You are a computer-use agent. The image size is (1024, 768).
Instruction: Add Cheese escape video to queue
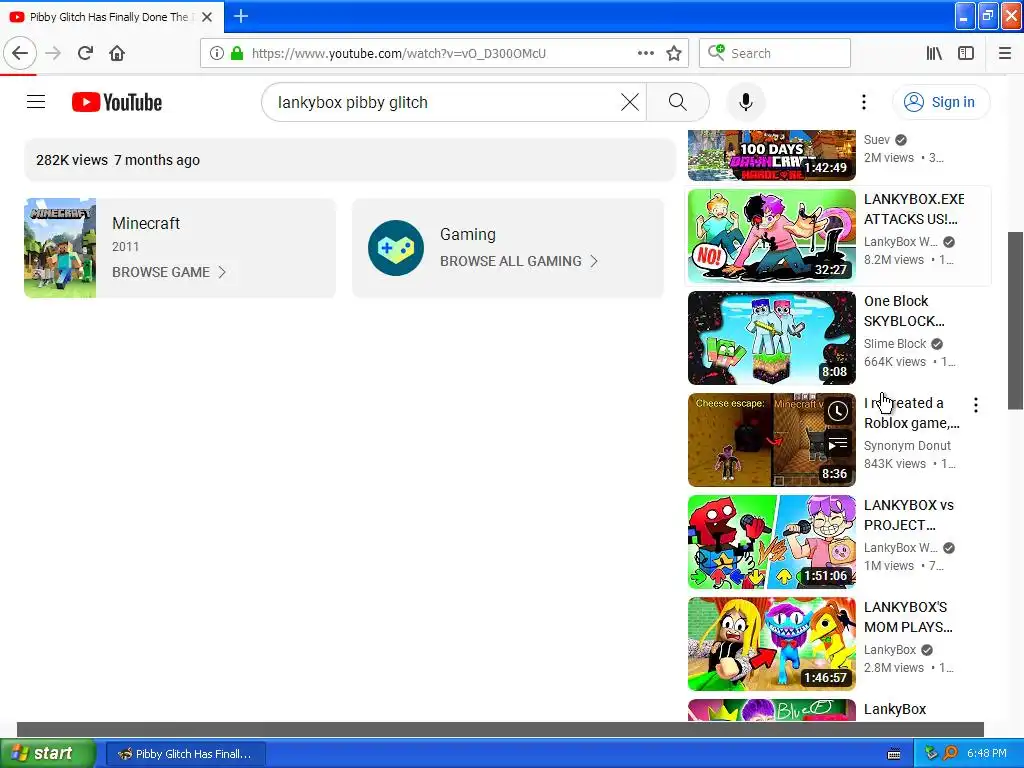point(837,445)
